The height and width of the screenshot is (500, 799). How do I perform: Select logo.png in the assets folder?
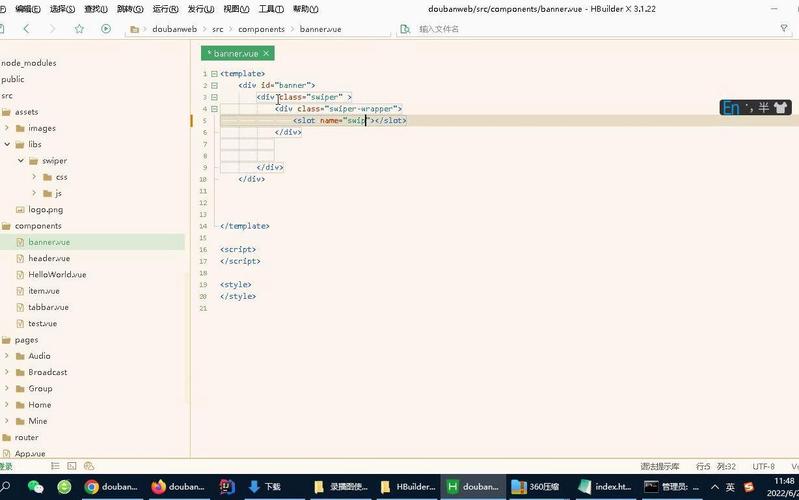click(46, 209)
